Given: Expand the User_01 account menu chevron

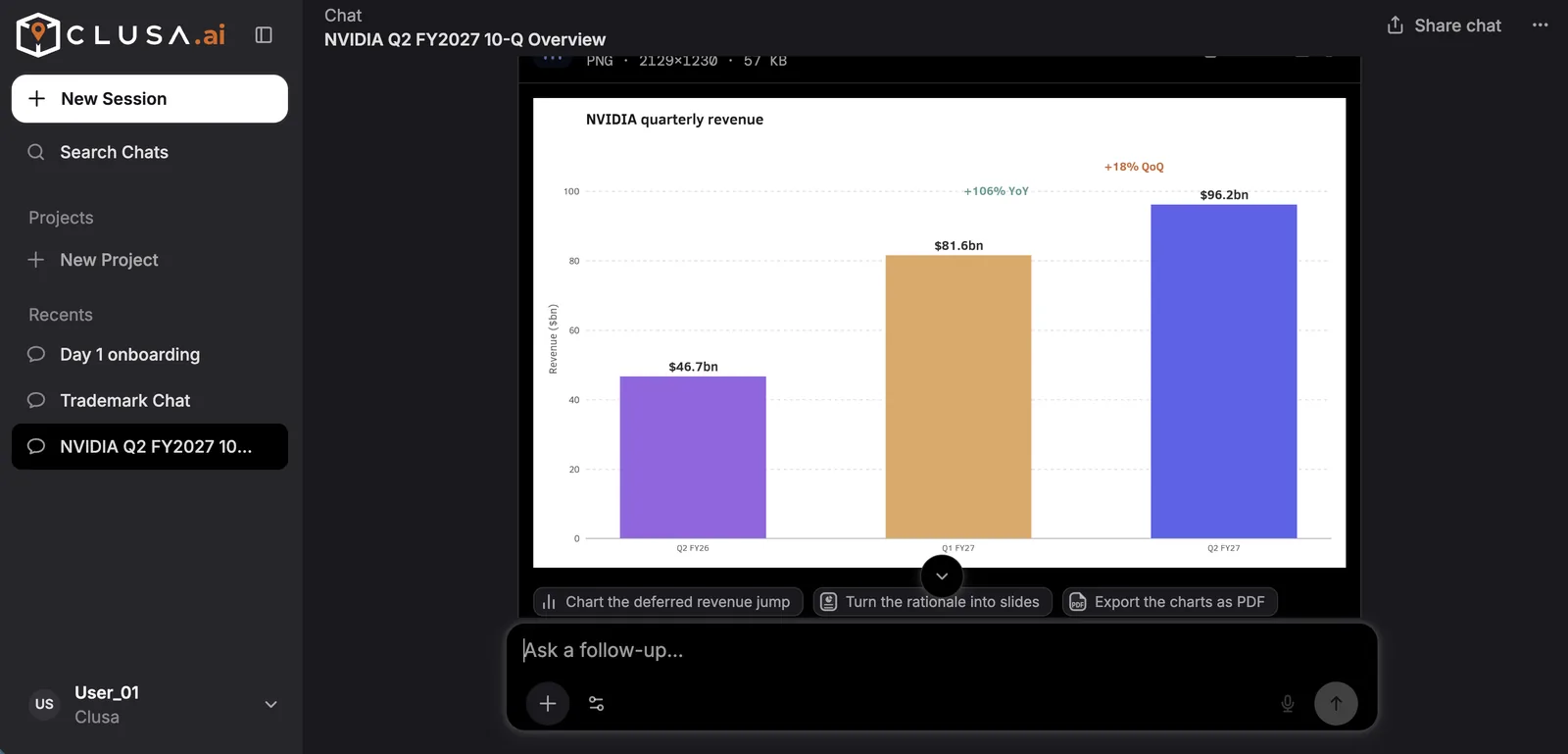Looking at the screenshot, I should (x=271, y=704).
